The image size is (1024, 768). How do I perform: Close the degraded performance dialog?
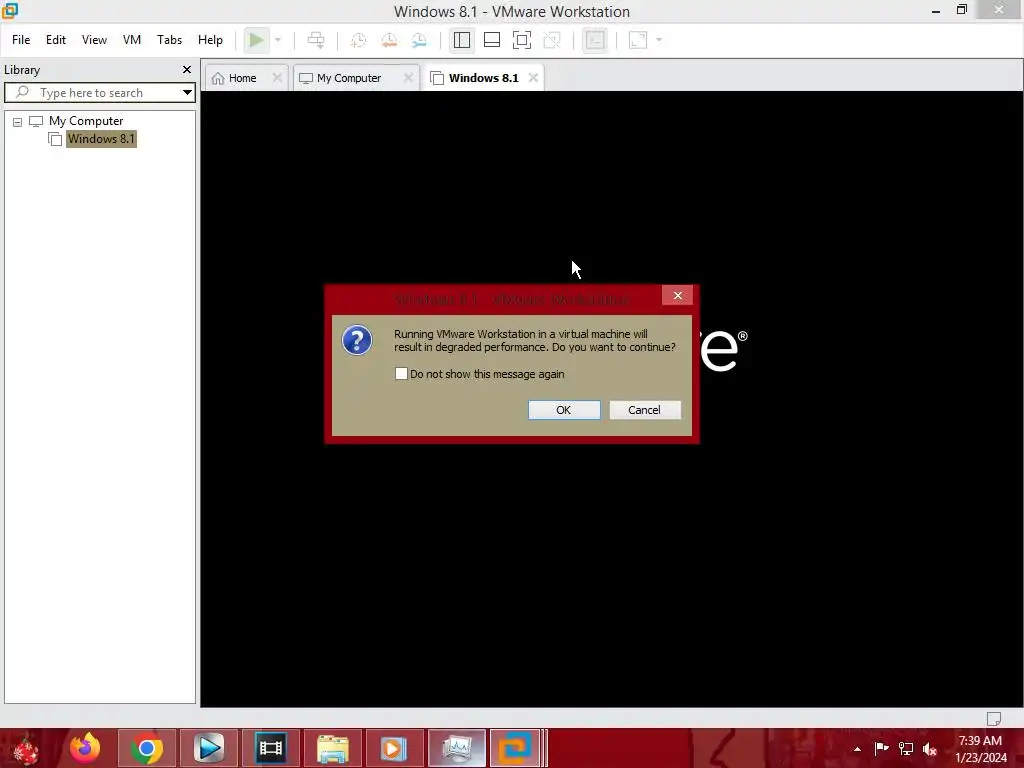678,296
